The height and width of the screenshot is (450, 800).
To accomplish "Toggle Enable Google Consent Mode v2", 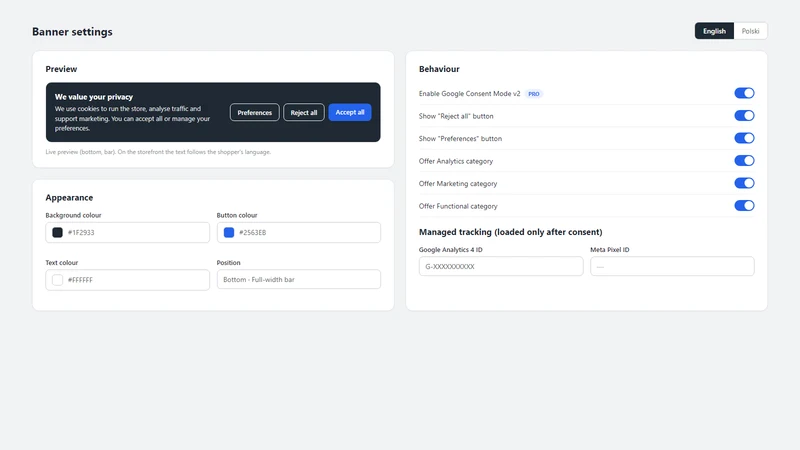I will point(744,93).
